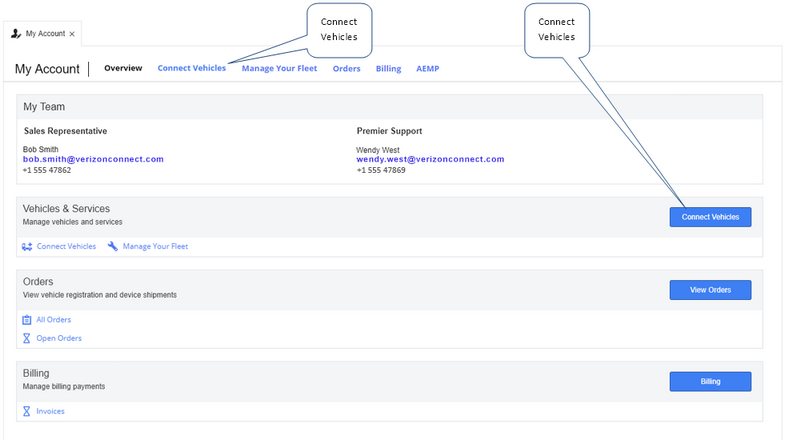Click 'View vehicle registration and device shipments' text

[100, 295]
